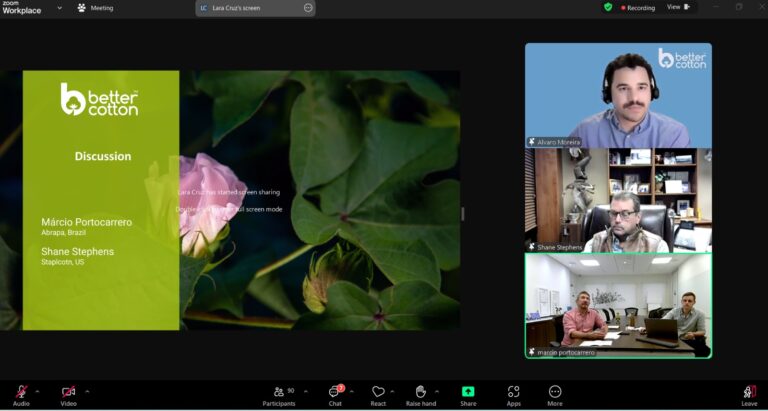Select Shane Stephens's video tile
The width and height of the screenshot is (768, 411).
coord(618,200)
